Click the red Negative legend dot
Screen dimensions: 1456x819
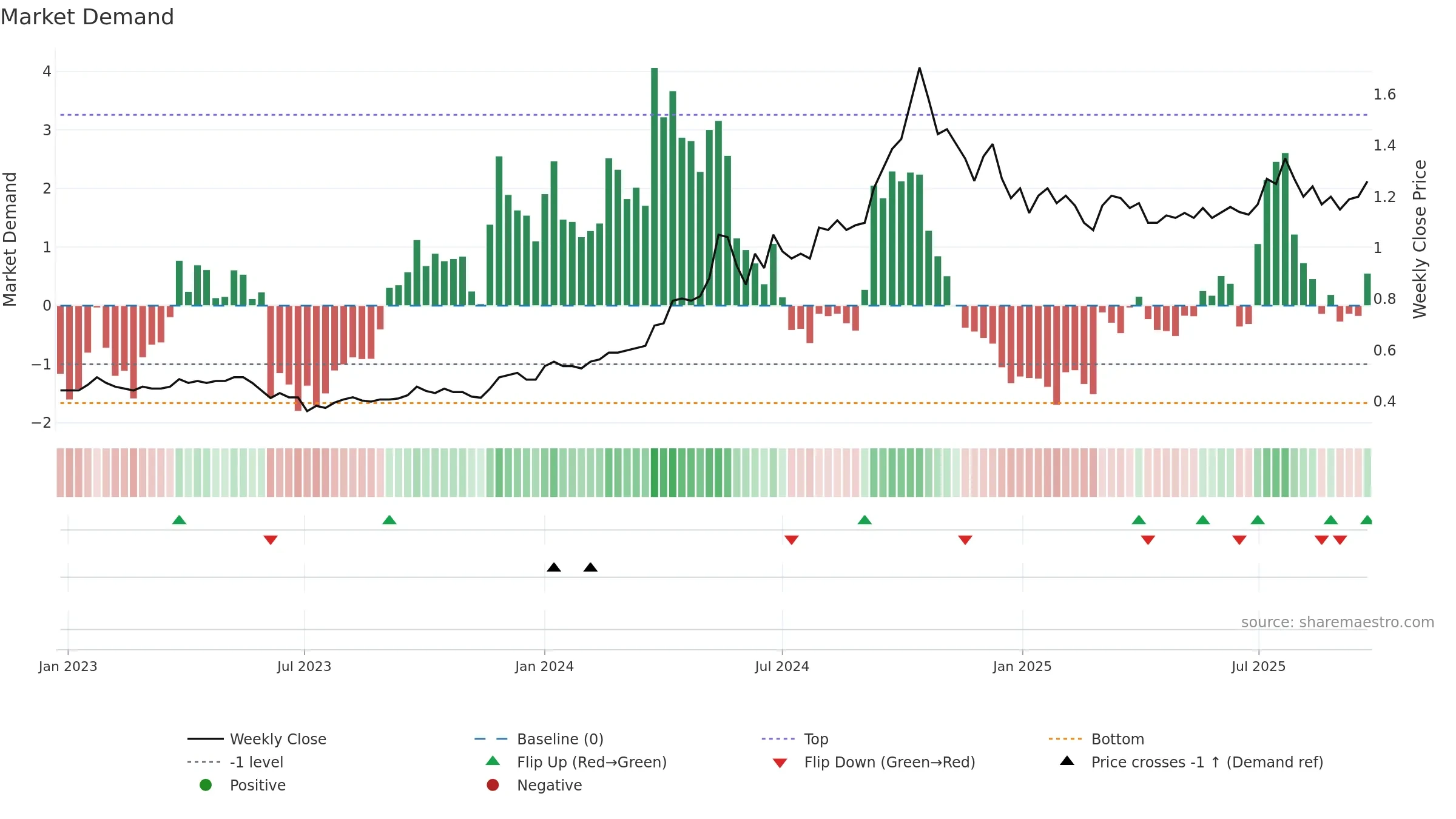(493, 785)
